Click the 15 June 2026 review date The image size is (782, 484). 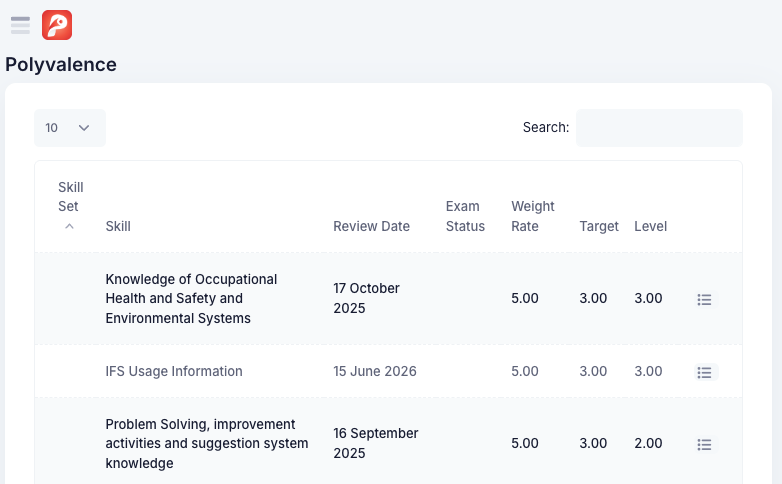(x=375, y=371)
